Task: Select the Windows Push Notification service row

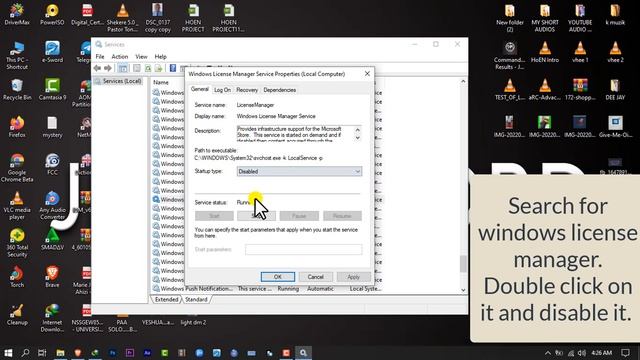Action: click(267, 289)
